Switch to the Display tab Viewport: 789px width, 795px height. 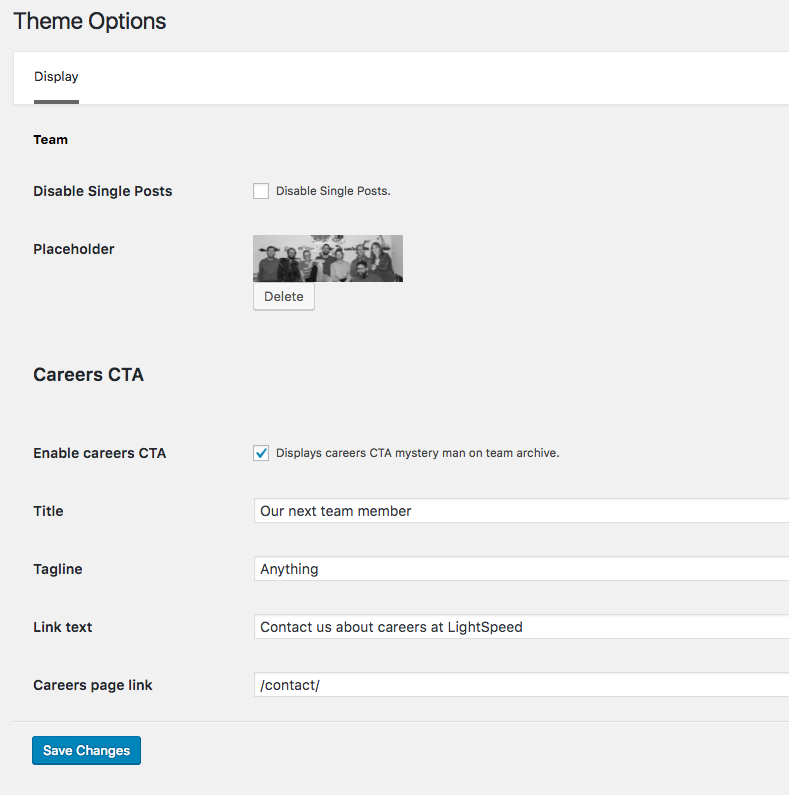point(56,77)
